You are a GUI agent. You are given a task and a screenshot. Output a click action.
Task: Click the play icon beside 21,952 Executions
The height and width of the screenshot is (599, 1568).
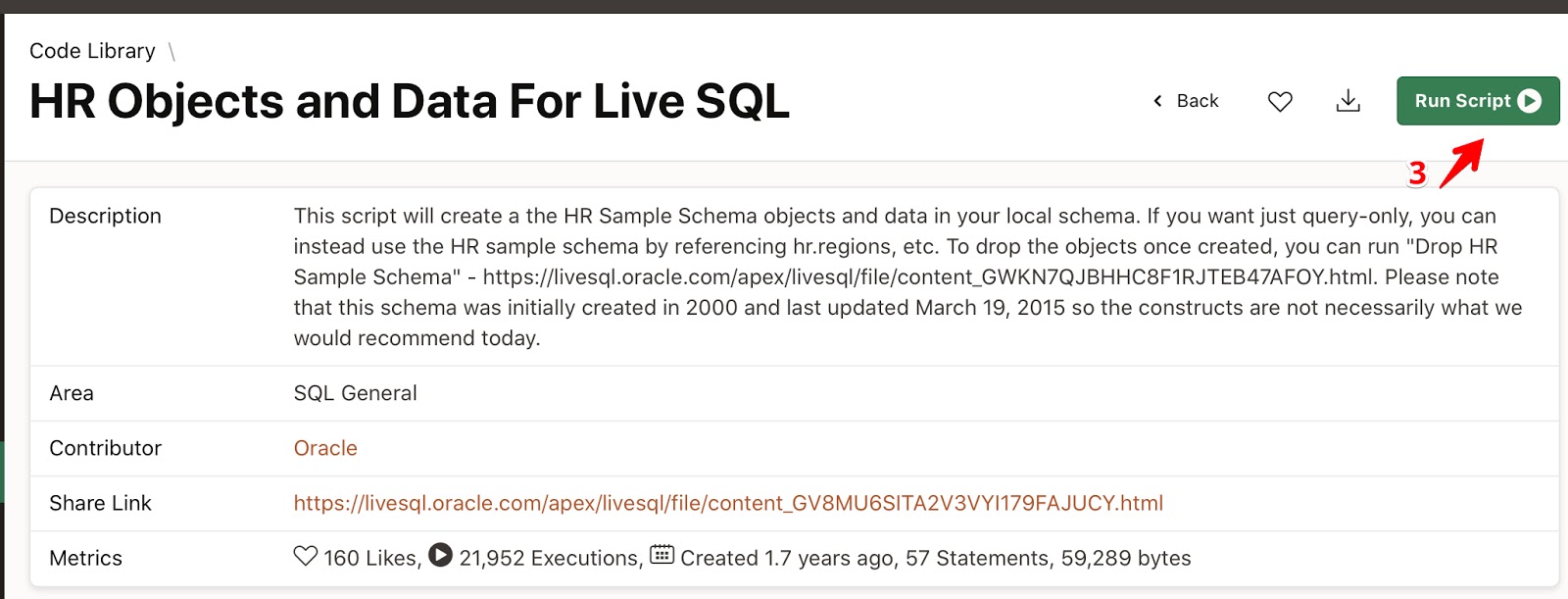[441, 557]
